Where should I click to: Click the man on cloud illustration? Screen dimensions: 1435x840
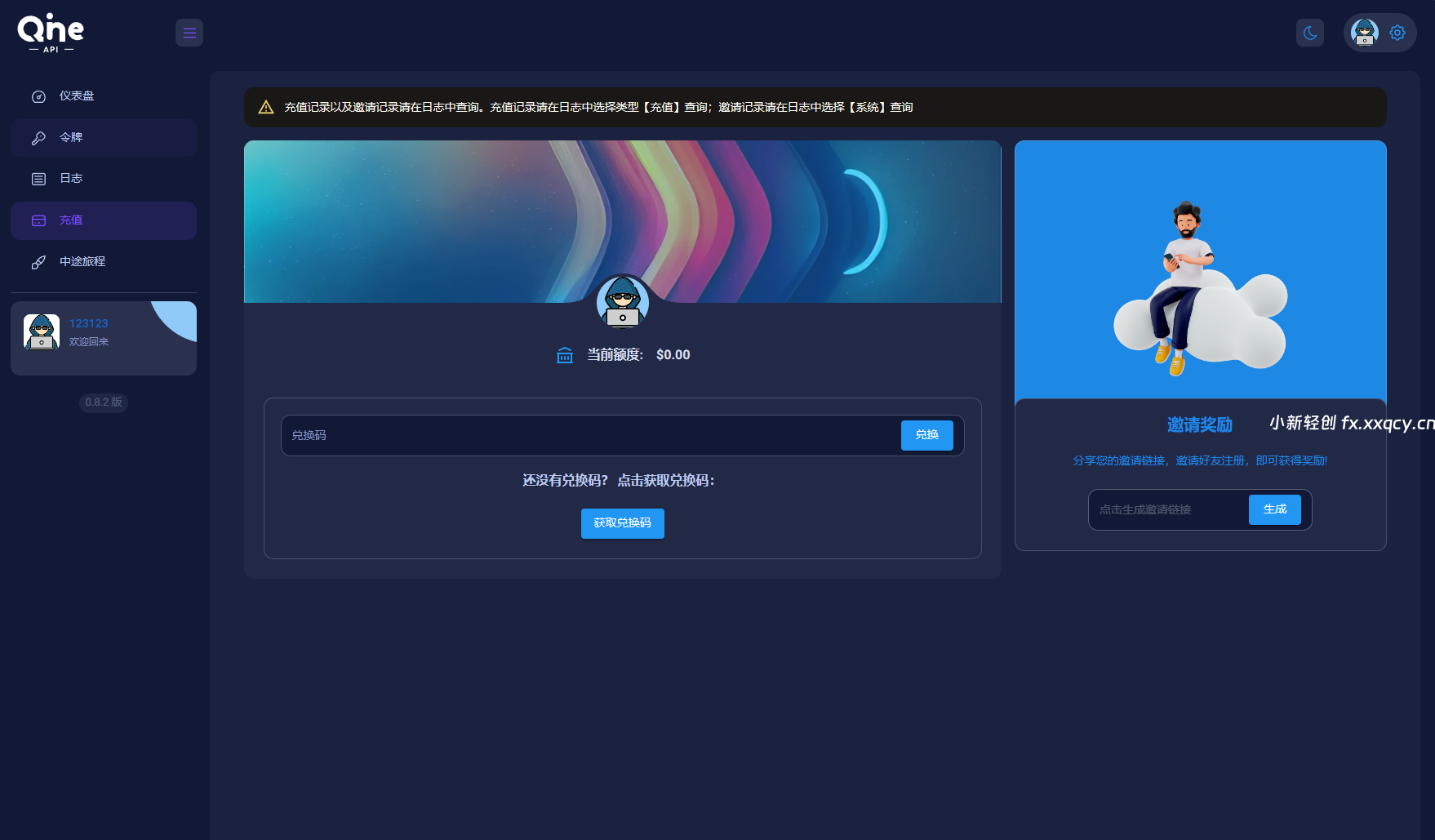[x=1200, y=290]
